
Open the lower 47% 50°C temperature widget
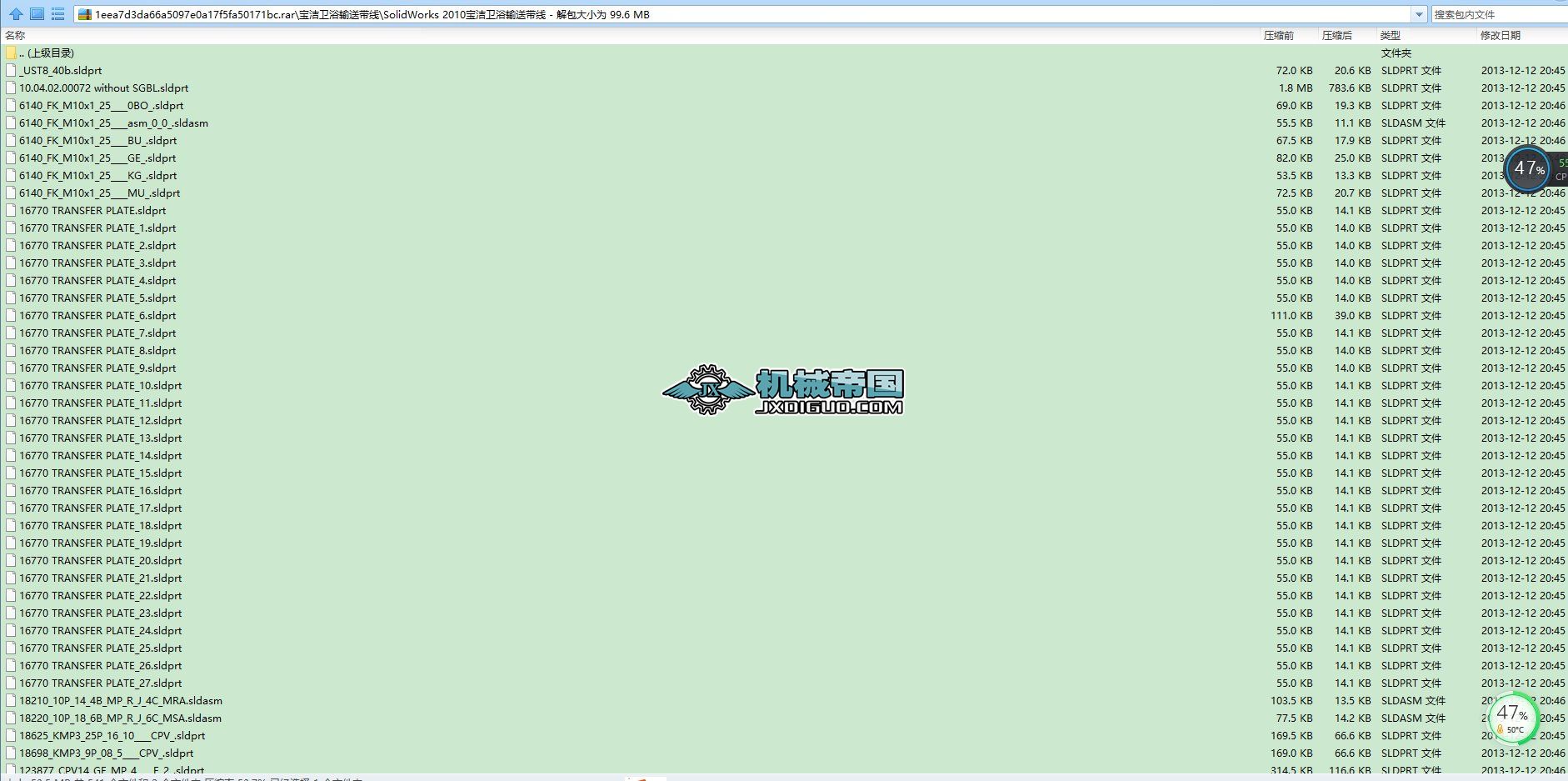1512,717
